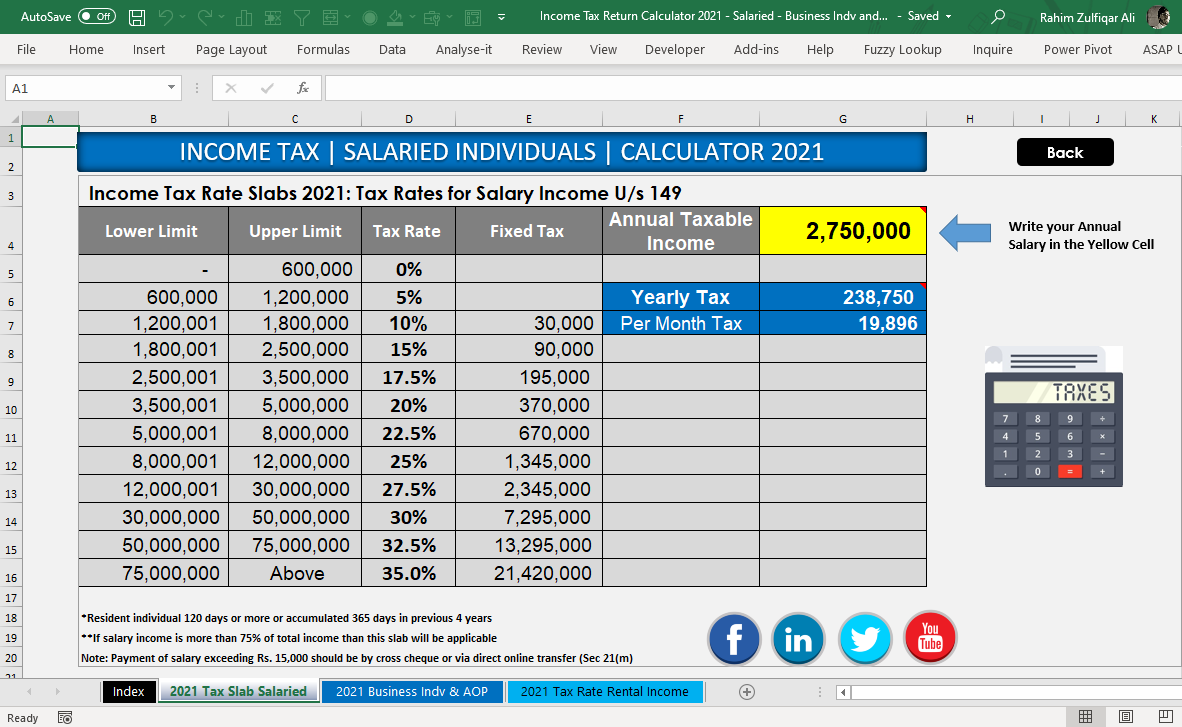This screenshot has height=727, width=1182.
Task: Click the Facebook icon
Action: [x=733, y=639]
